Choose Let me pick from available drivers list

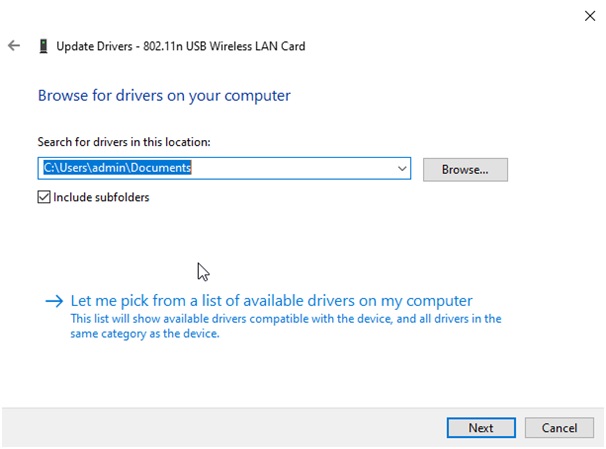[x=271, y=301]
